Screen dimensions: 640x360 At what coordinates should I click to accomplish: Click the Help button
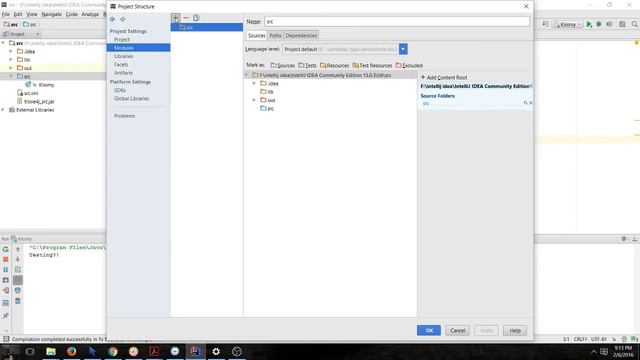(x=515, y=331)
